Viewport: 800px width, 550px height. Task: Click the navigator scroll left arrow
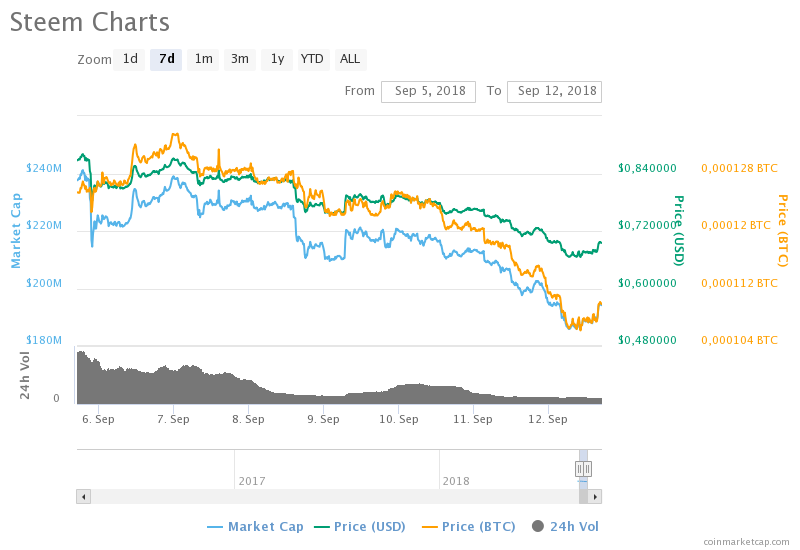[84, 496]
